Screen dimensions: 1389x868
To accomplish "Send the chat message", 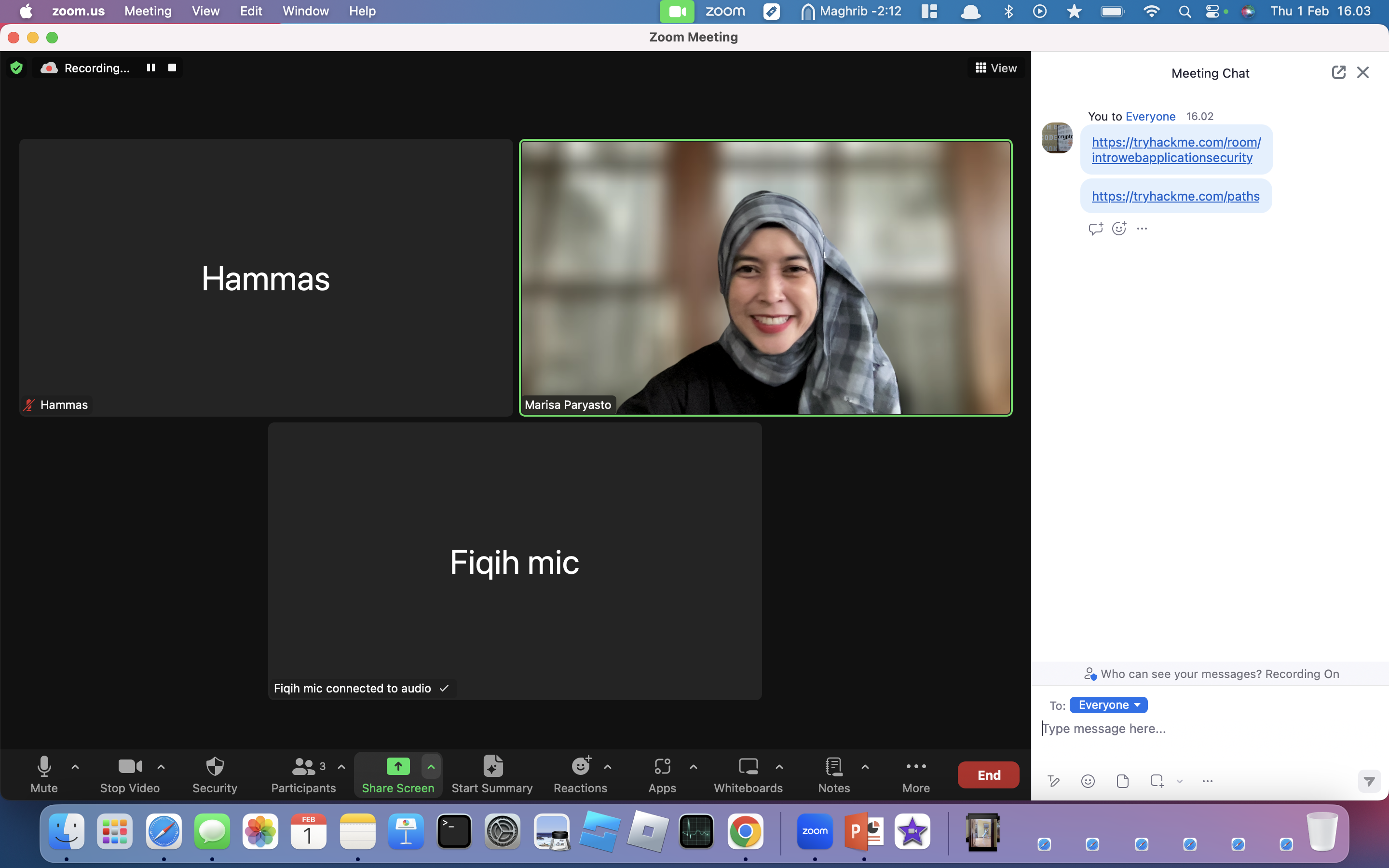I will point(1370,781).
